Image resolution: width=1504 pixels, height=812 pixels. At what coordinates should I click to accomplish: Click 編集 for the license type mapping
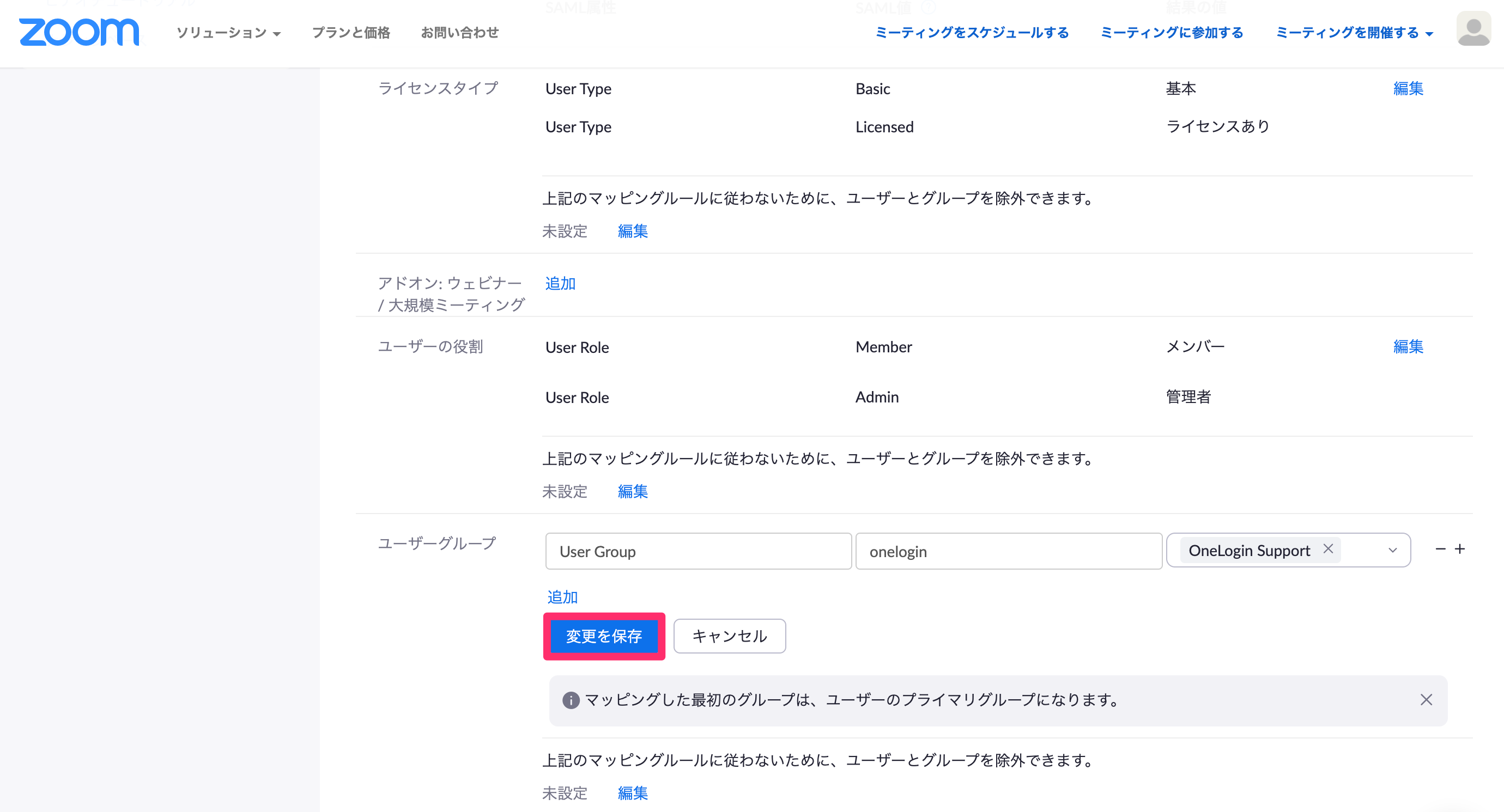pyautogui.click(x=1408, y=88)
